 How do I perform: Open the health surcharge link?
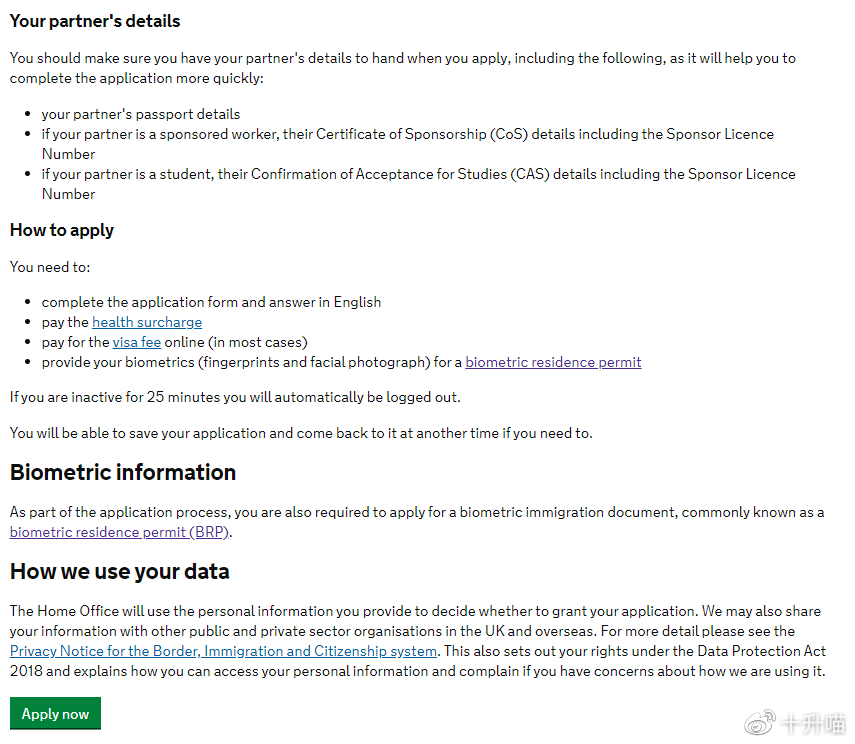[x=147, y=322]
